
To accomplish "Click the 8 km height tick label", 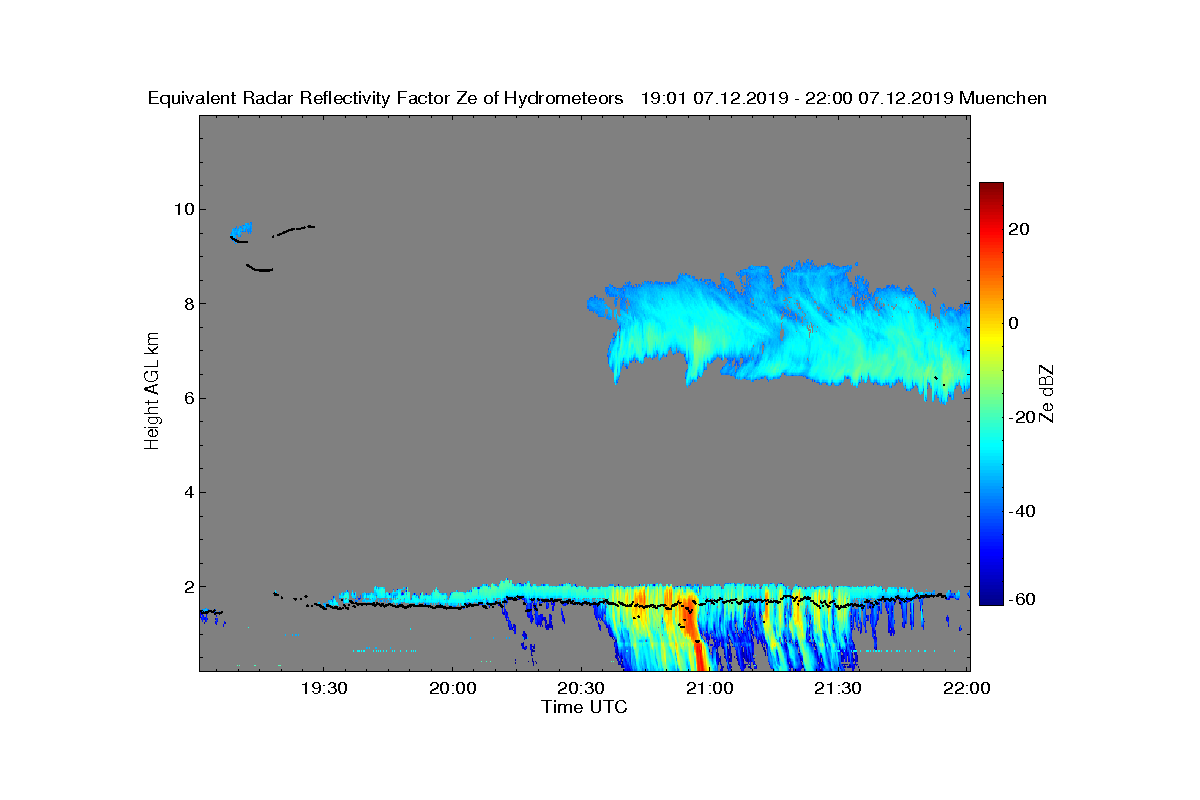I will (188, 304).
